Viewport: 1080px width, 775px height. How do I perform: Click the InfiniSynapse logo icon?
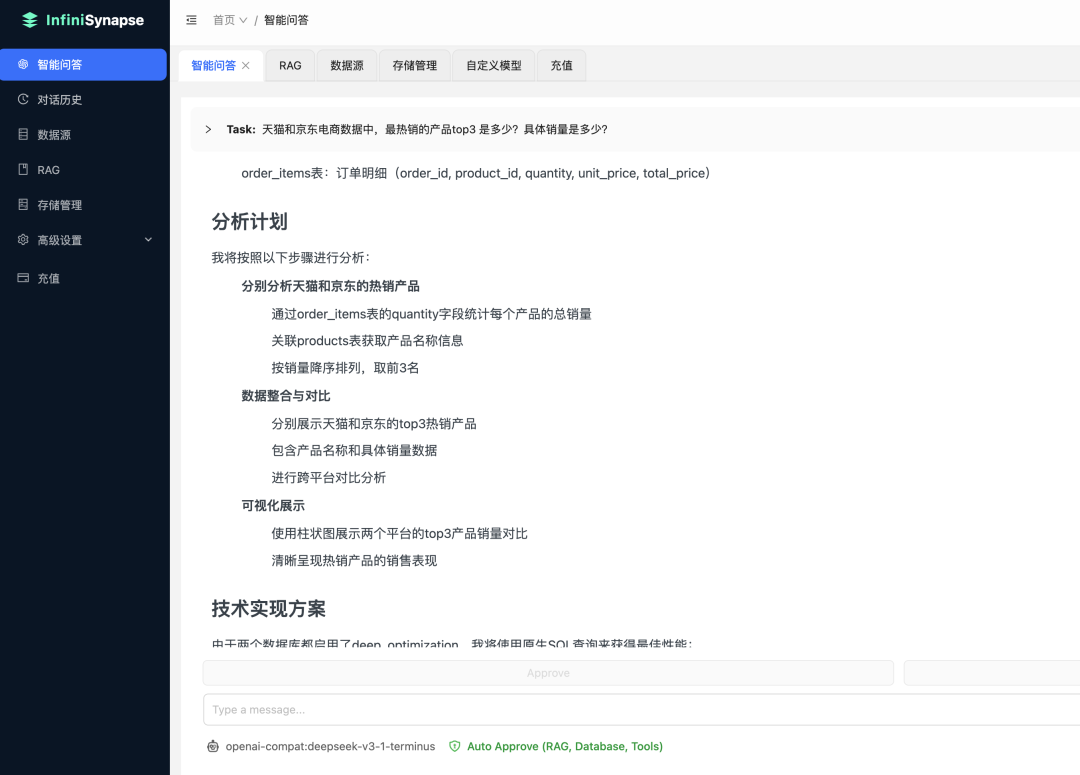[x=30, y=20]
